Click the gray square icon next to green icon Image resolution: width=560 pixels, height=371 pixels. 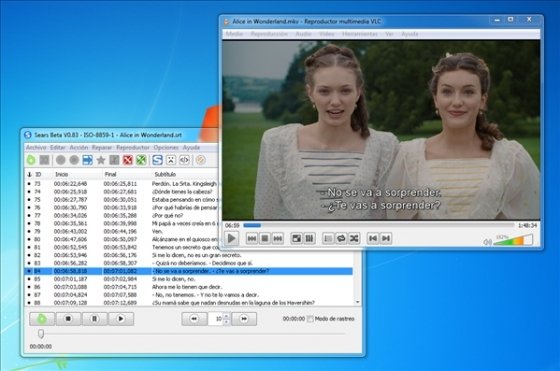point(44,160)
